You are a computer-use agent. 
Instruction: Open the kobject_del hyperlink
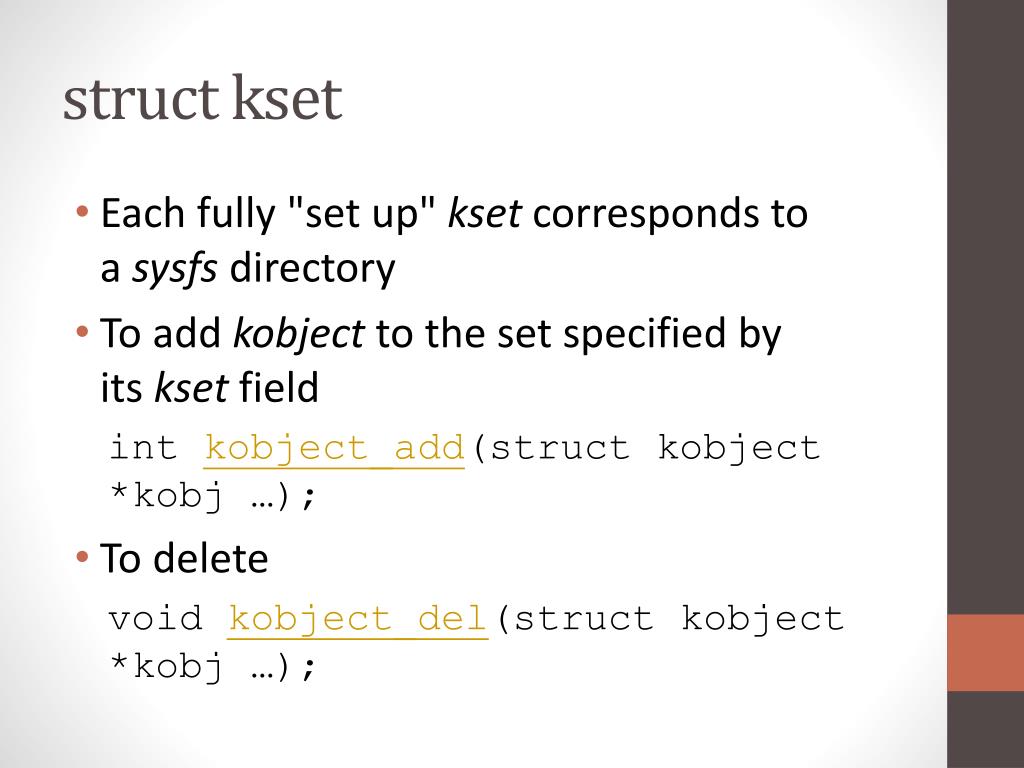point(358,620)
